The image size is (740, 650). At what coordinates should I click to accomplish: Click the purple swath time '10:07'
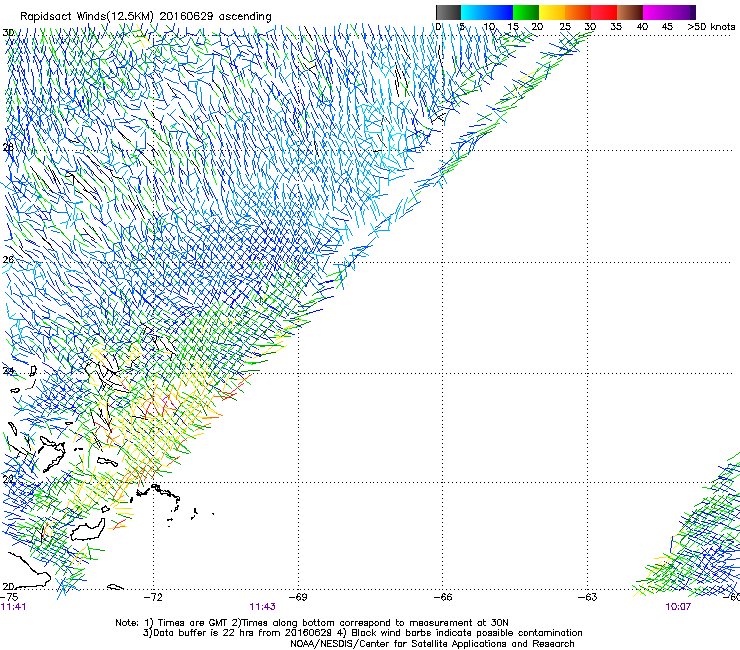678,607
